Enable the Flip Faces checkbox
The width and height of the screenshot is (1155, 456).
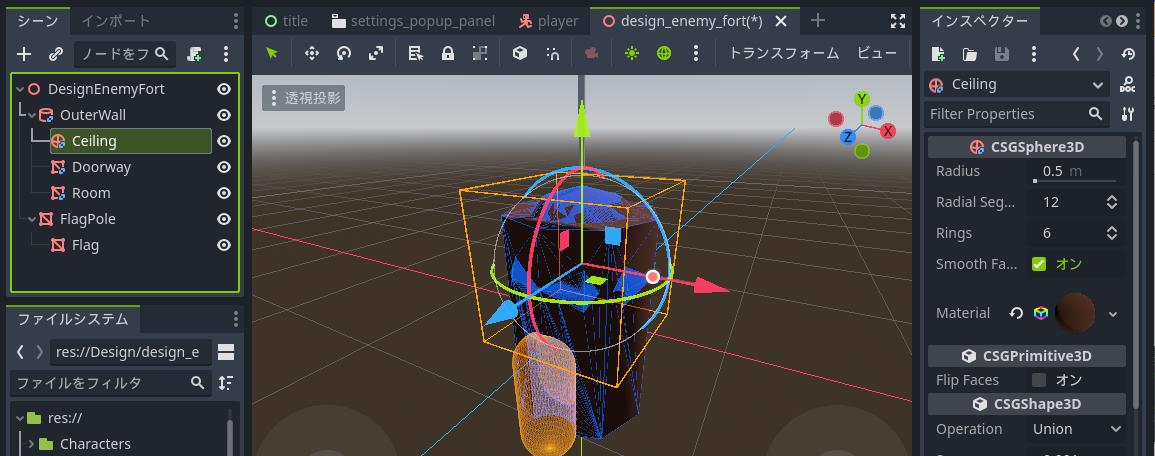[x=1039, y=380]
